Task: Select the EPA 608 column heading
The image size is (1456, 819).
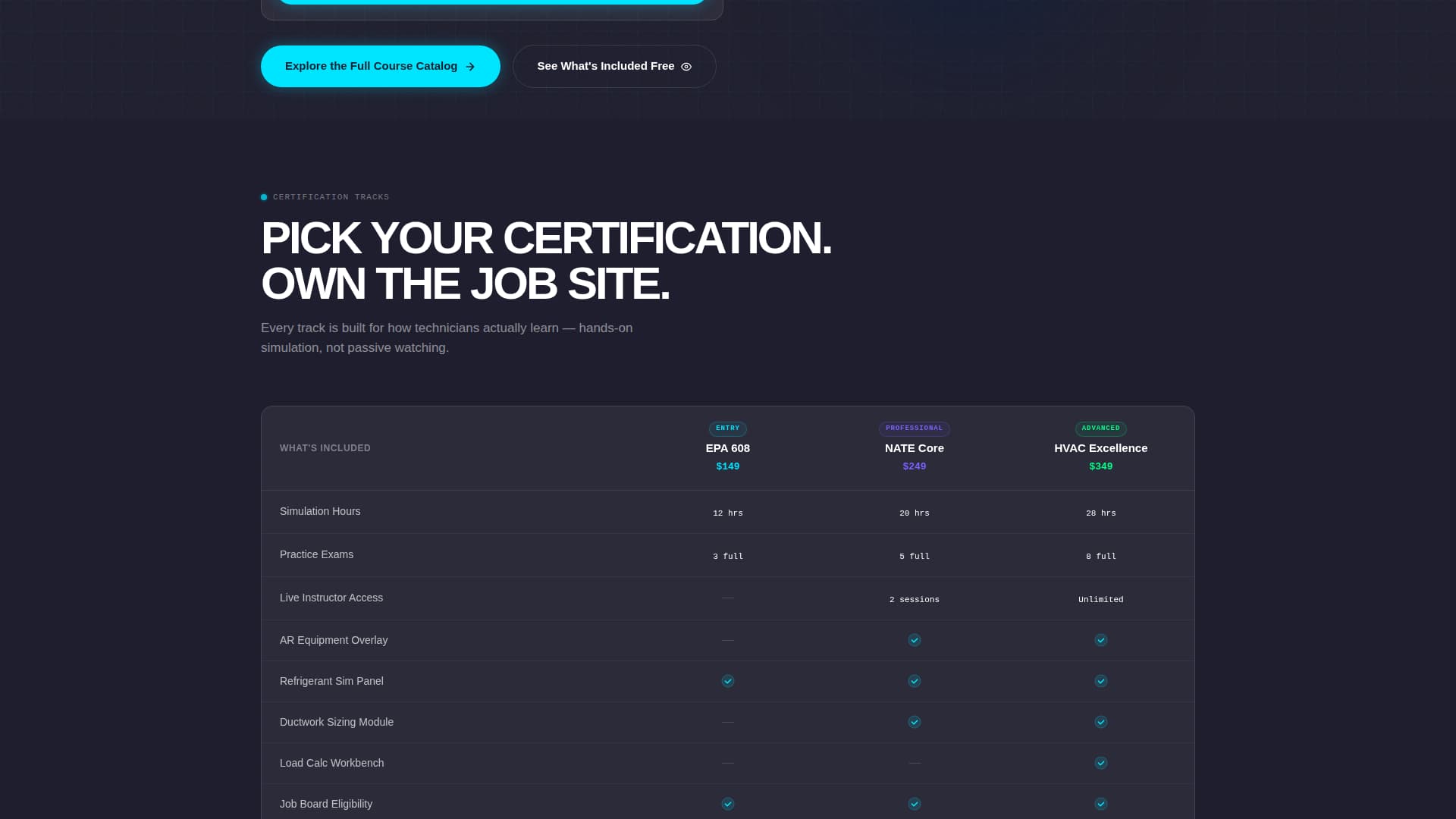Action: point(727,448)
